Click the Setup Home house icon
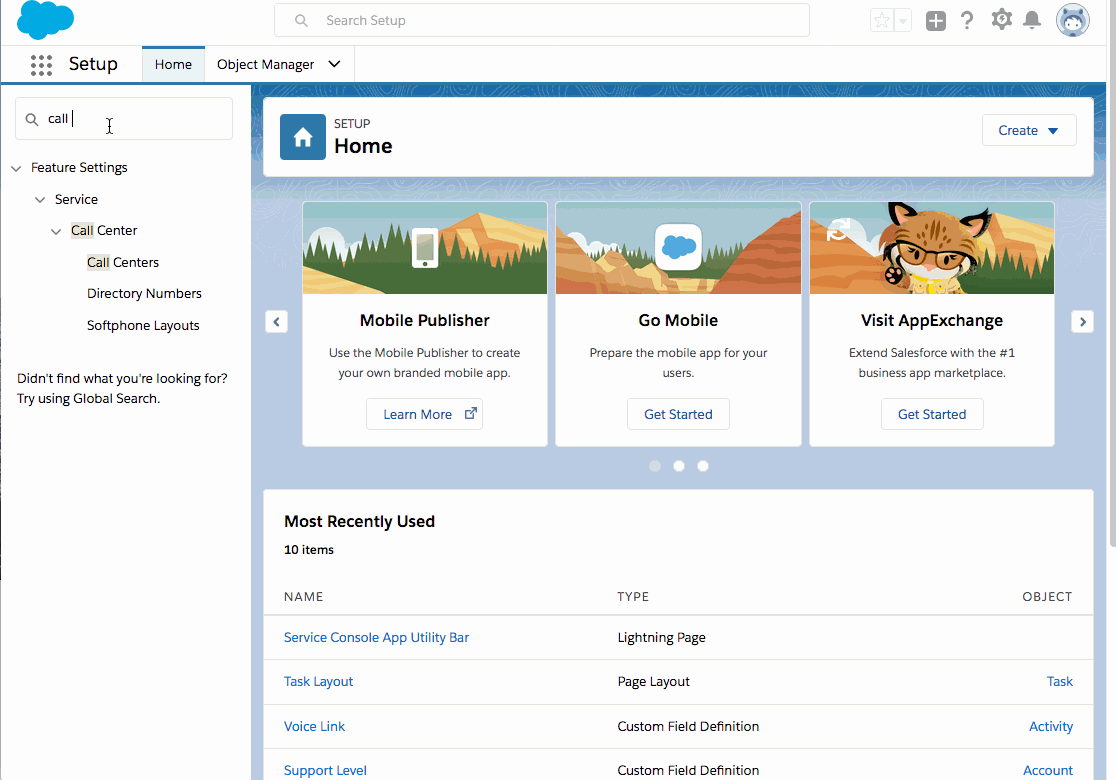Screen dimensions: 1116x780 [302, 137]
